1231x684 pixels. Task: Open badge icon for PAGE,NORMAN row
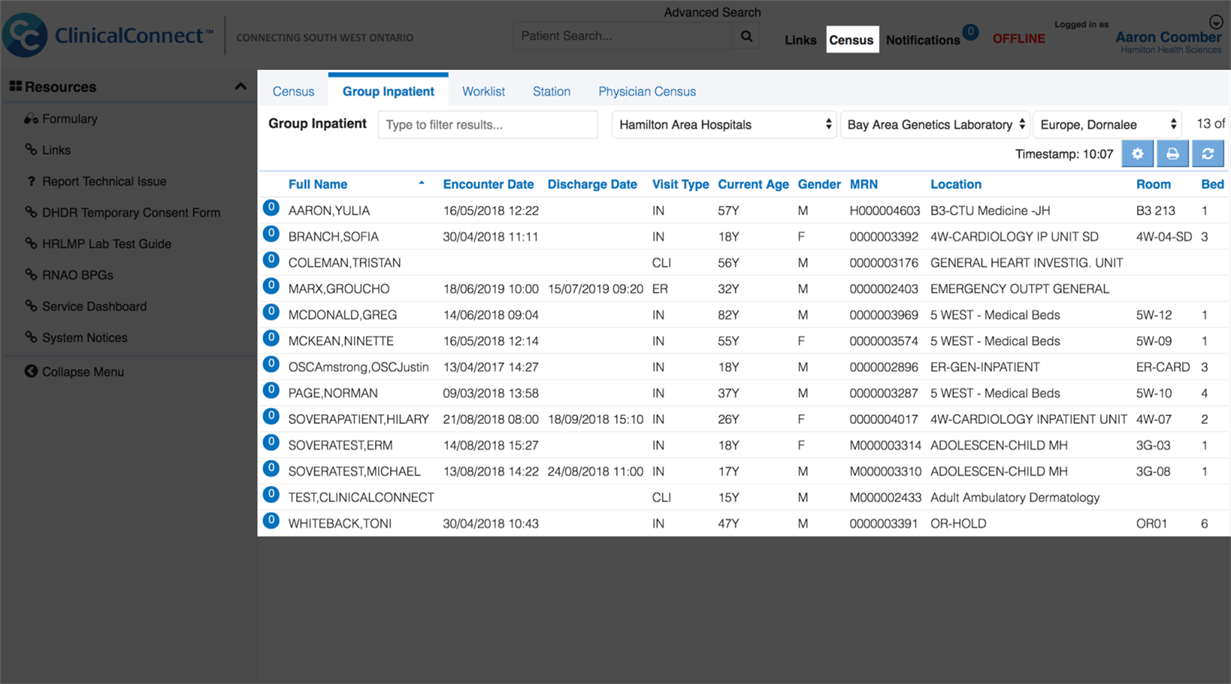click(x=270, y=390)
